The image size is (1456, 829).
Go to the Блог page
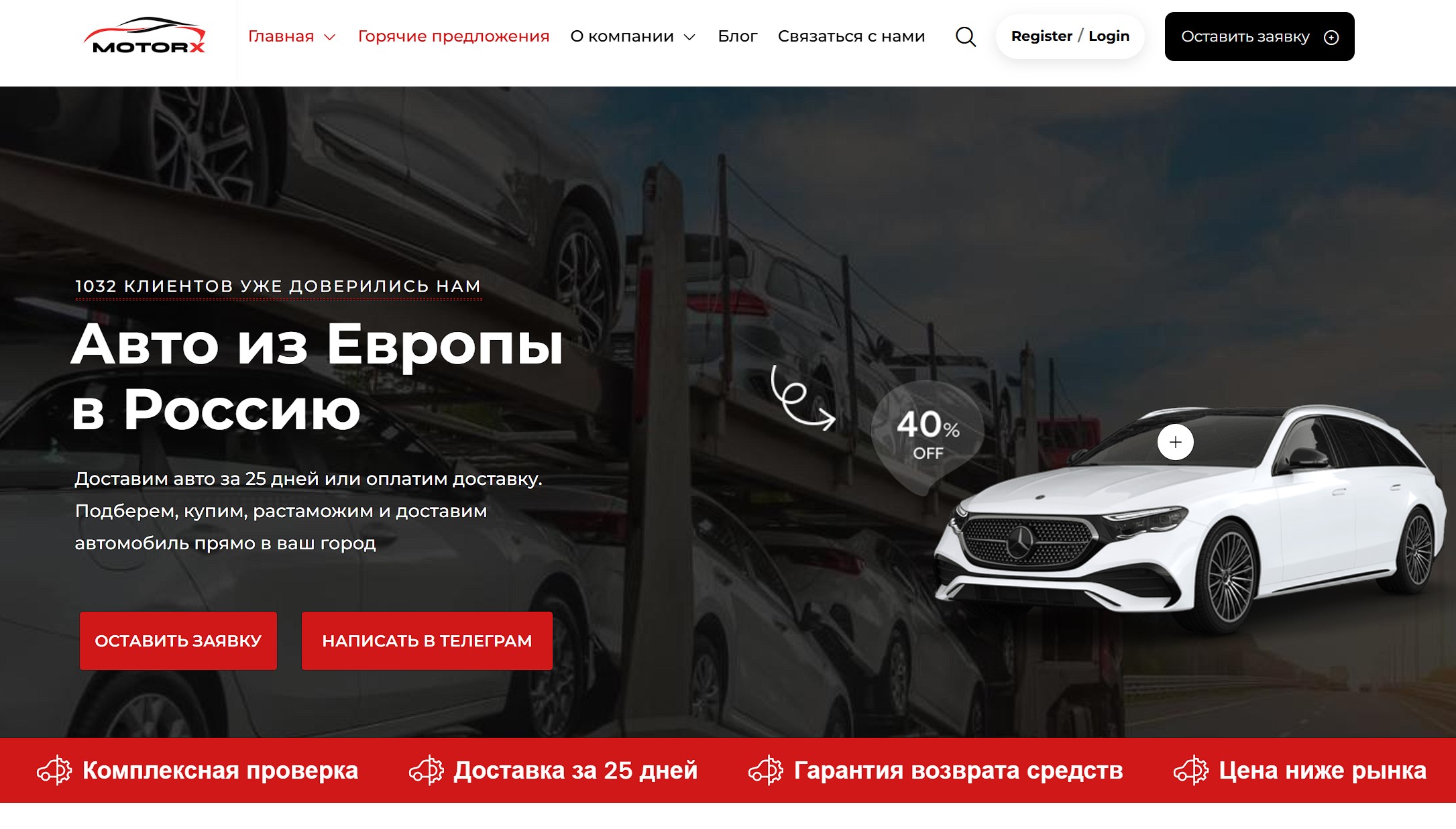(x=737, y=36)
